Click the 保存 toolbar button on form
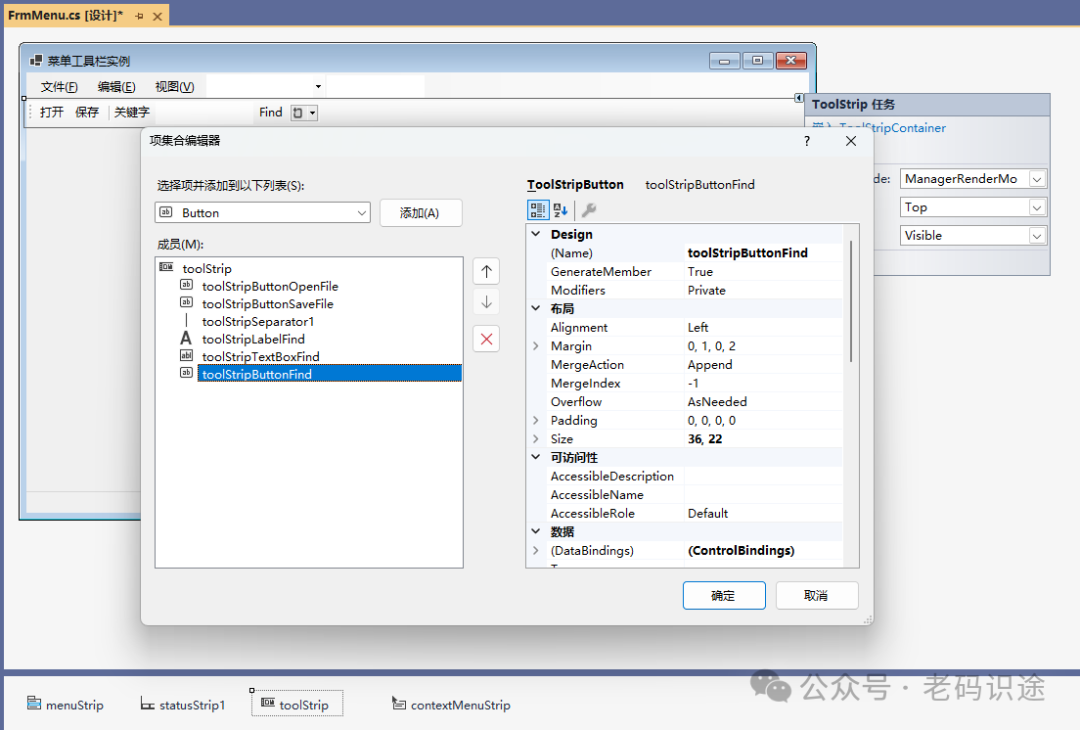This screenshot has width=1080, height=730. click(87, 112)
